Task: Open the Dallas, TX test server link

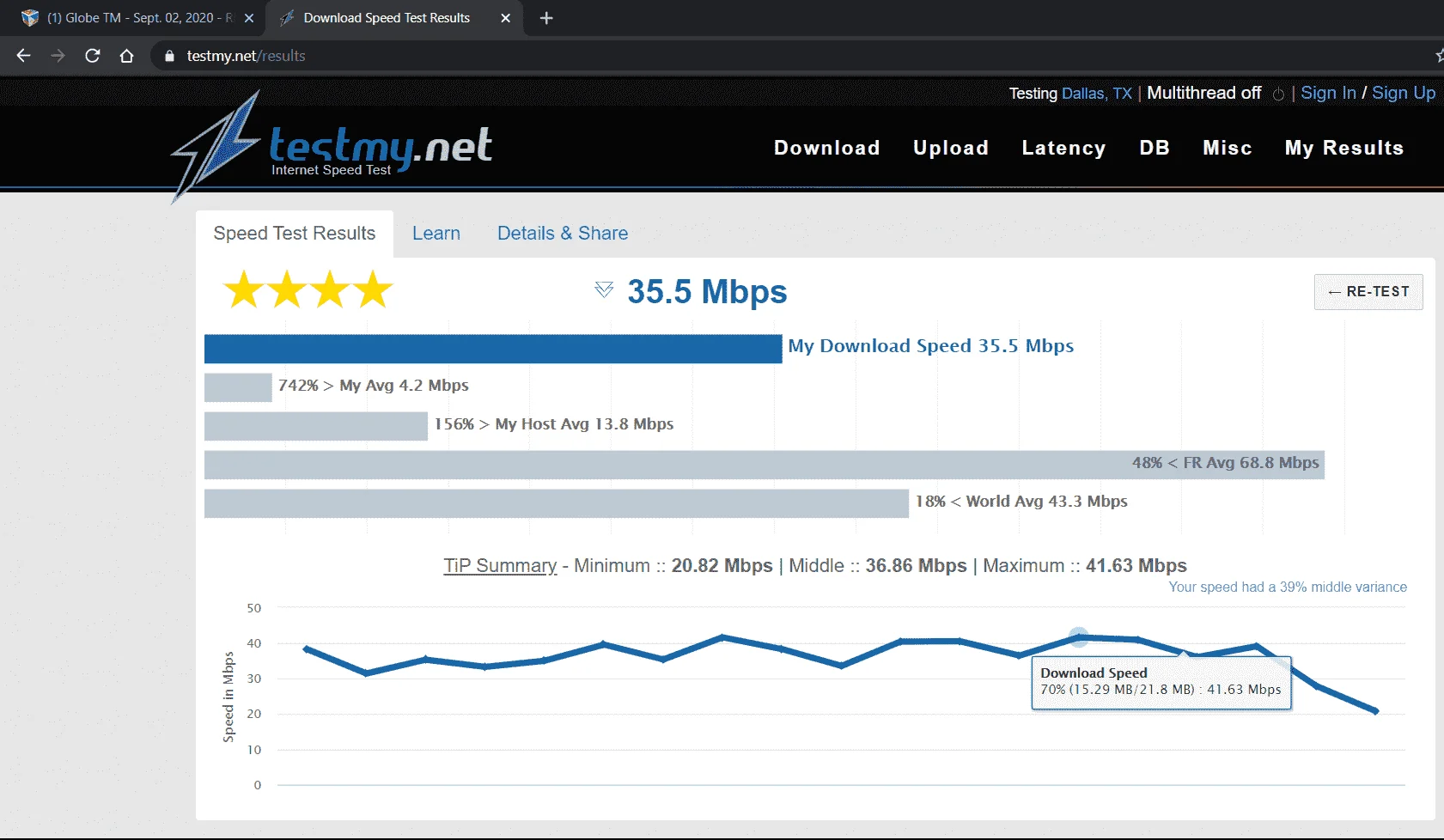Action: point(1097,94)
